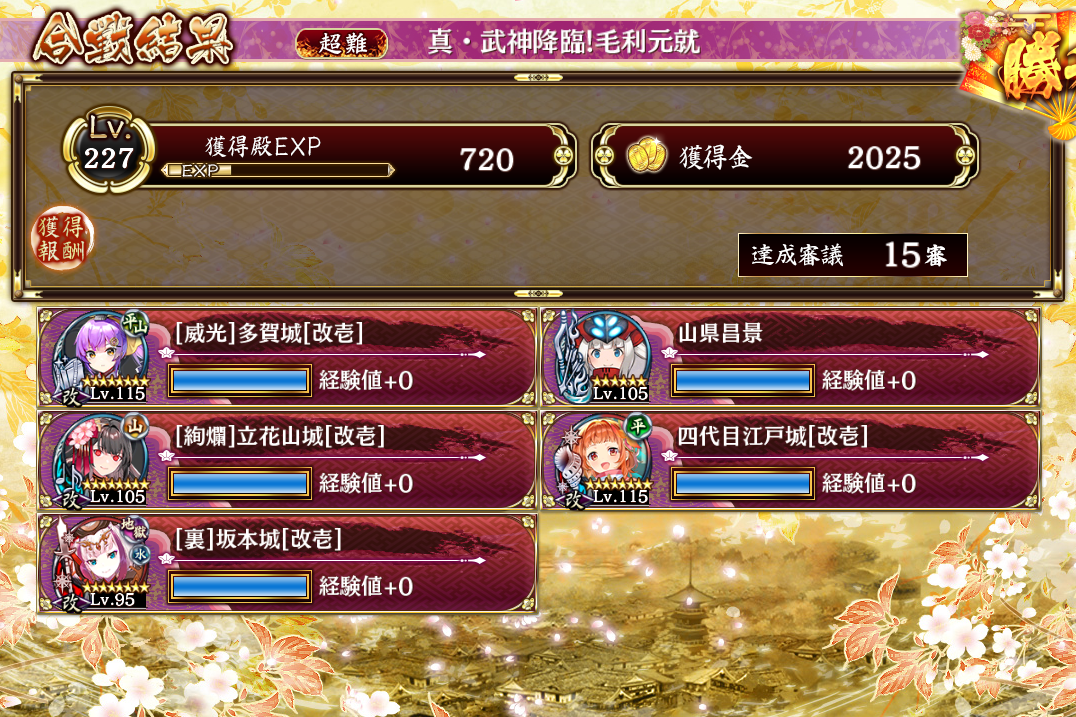
Task: Click the [裏]坂本城[改壱] name label
Action: [x=258, y=539]
